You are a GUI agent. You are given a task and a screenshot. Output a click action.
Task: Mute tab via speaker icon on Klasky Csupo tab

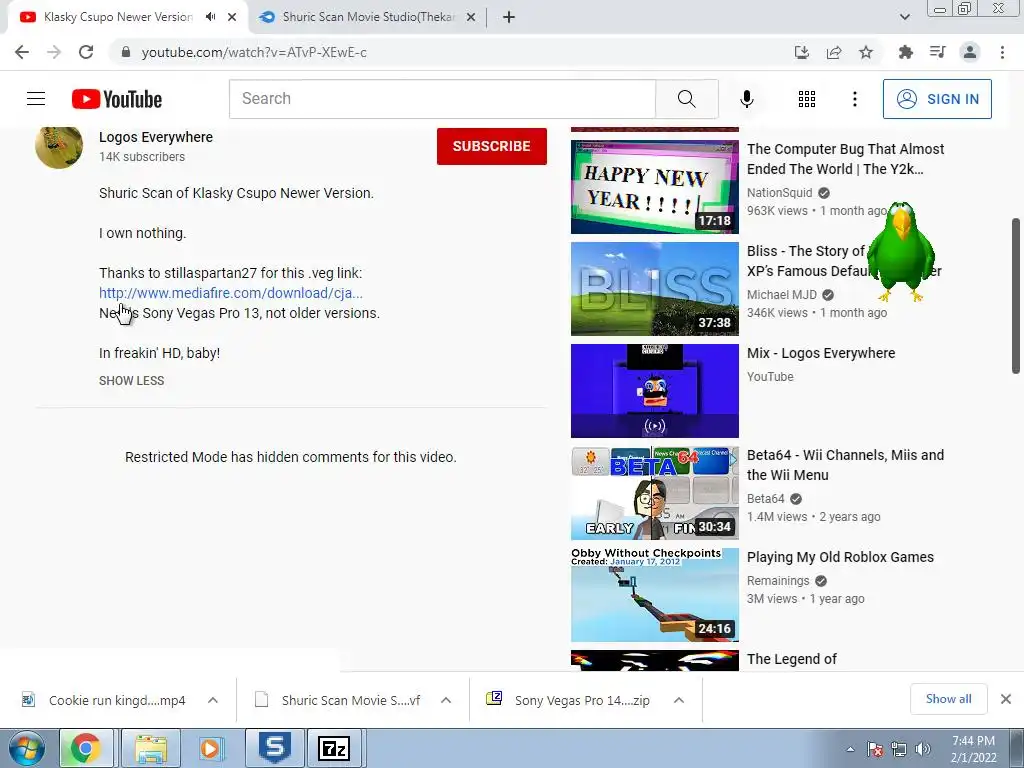pyautogui.click(x=210, y=17)
